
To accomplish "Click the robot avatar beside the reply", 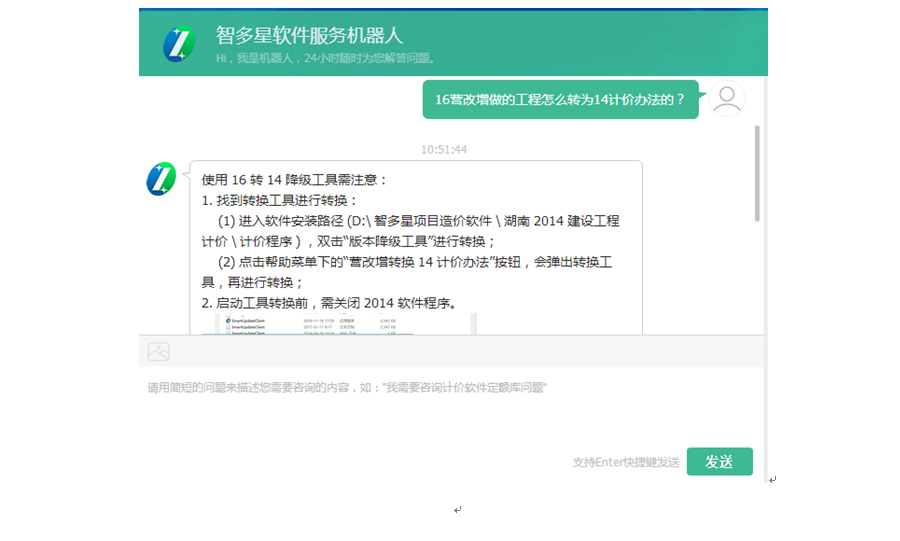I will point(161,179).
